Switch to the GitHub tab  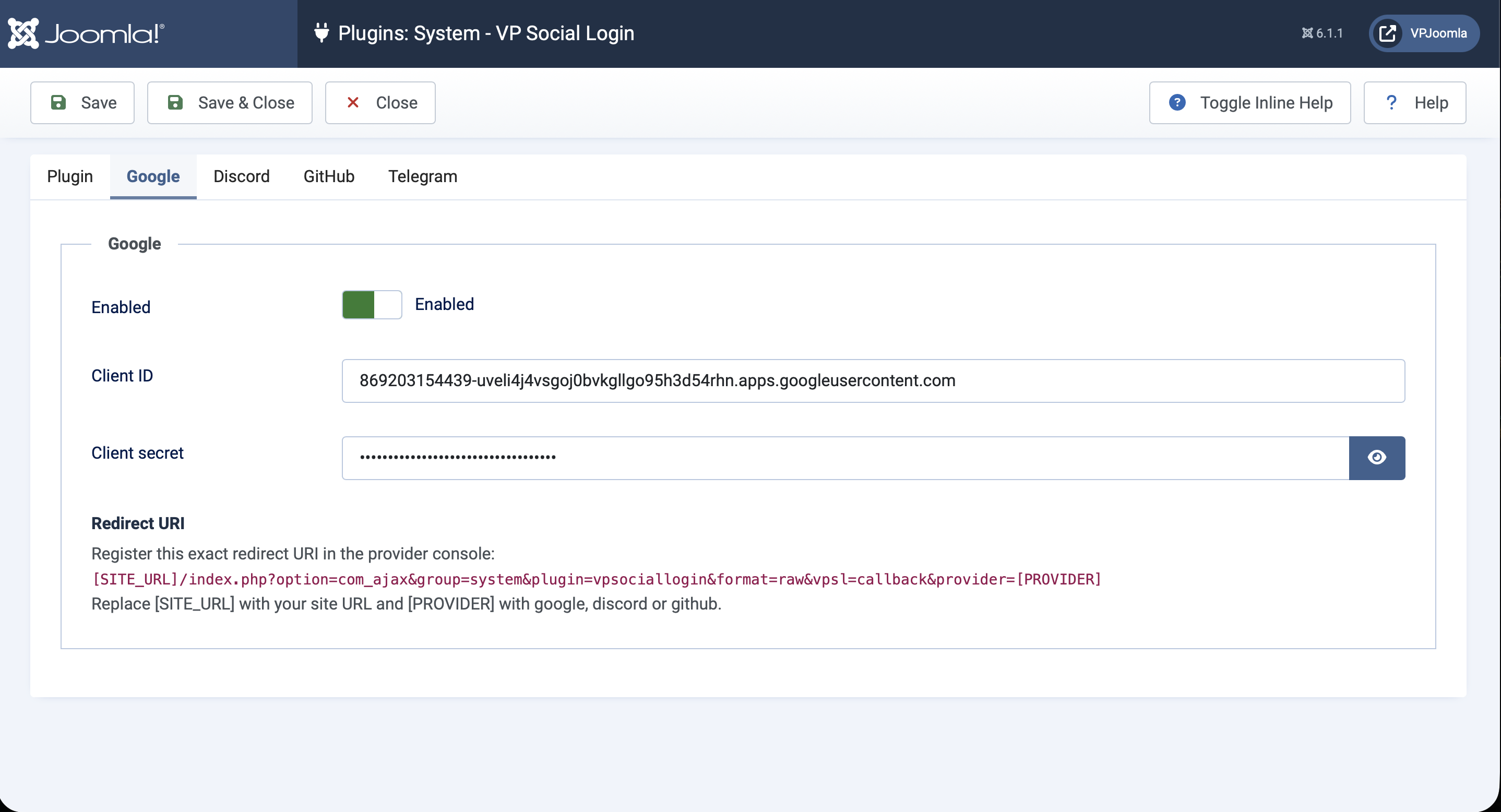[329, 176]
